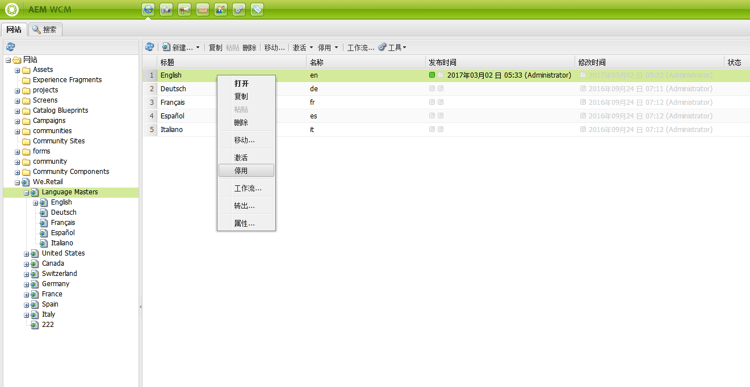Click the Campaigns folder icon in tree
This screenshot has height=387, width=750.
point(26,121)
